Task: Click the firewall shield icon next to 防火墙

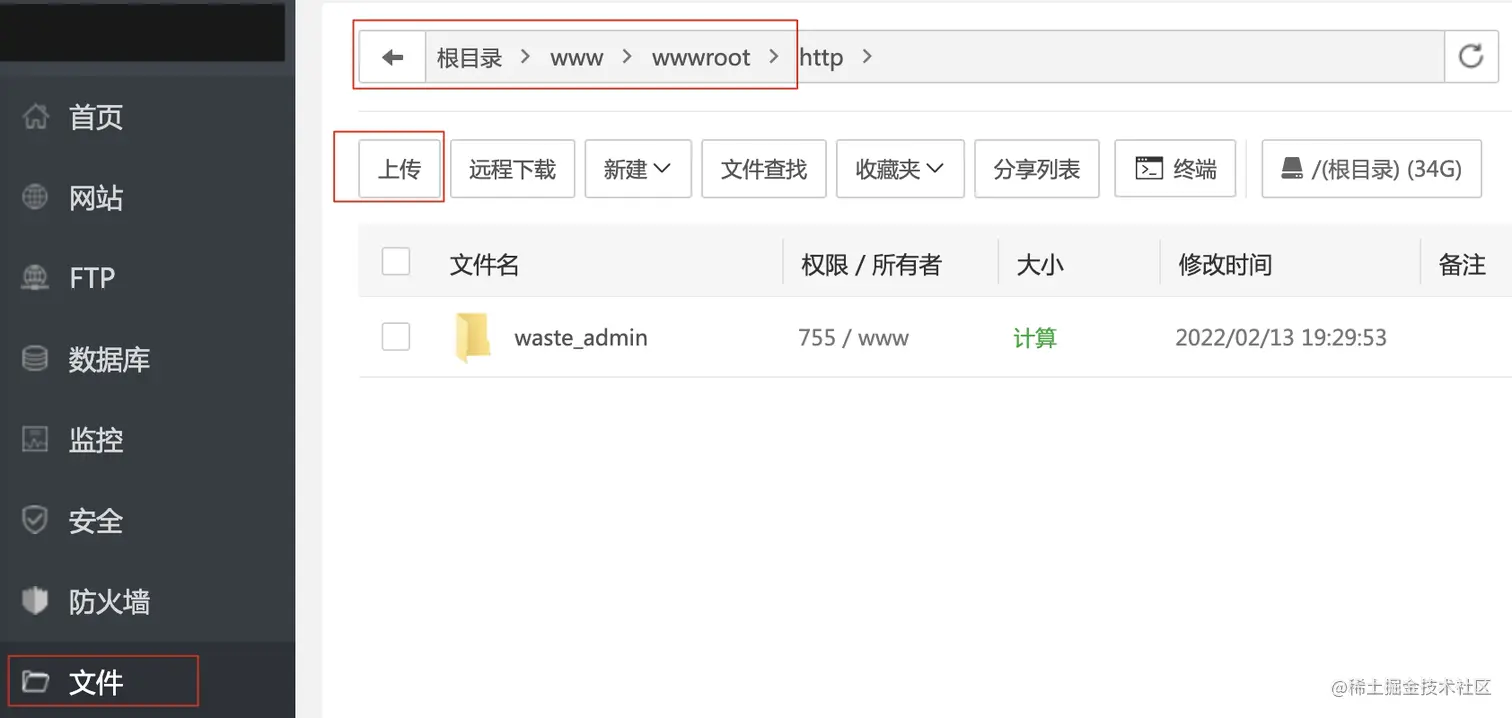Action: pos(35,601)
